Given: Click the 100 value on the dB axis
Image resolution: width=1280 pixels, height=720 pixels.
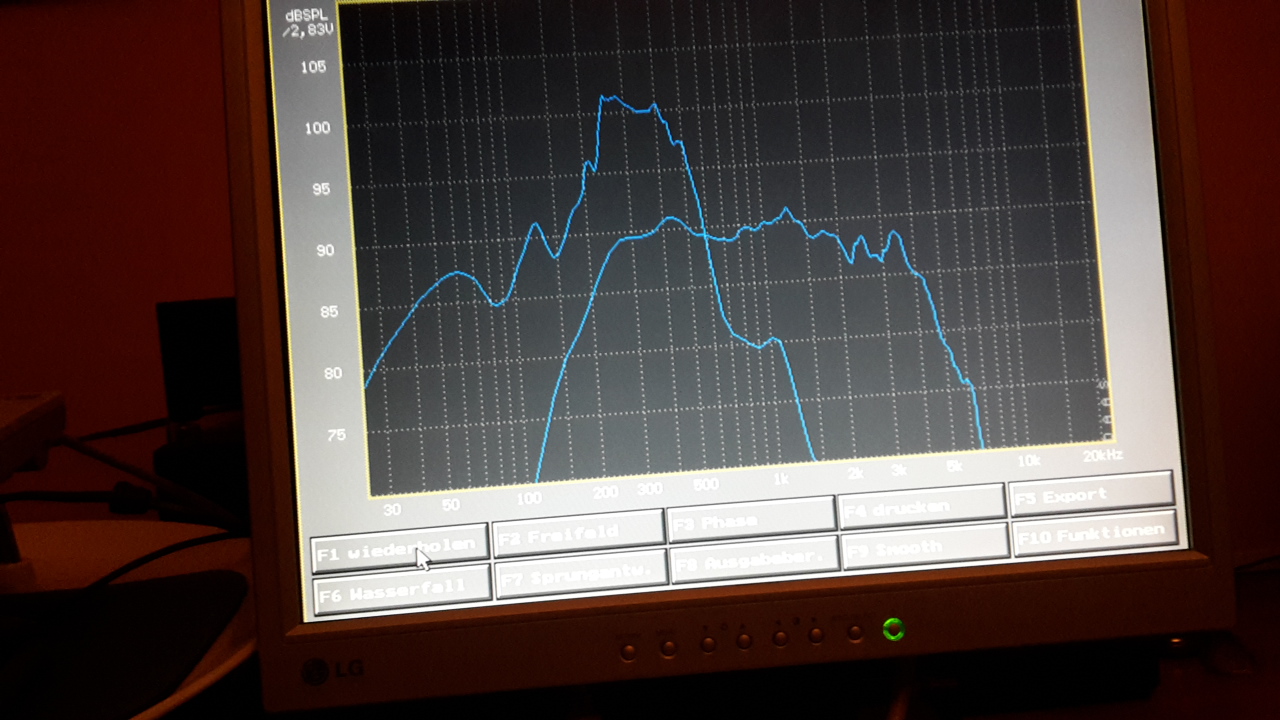Looking at the screenshot, I should coord(316,128).
